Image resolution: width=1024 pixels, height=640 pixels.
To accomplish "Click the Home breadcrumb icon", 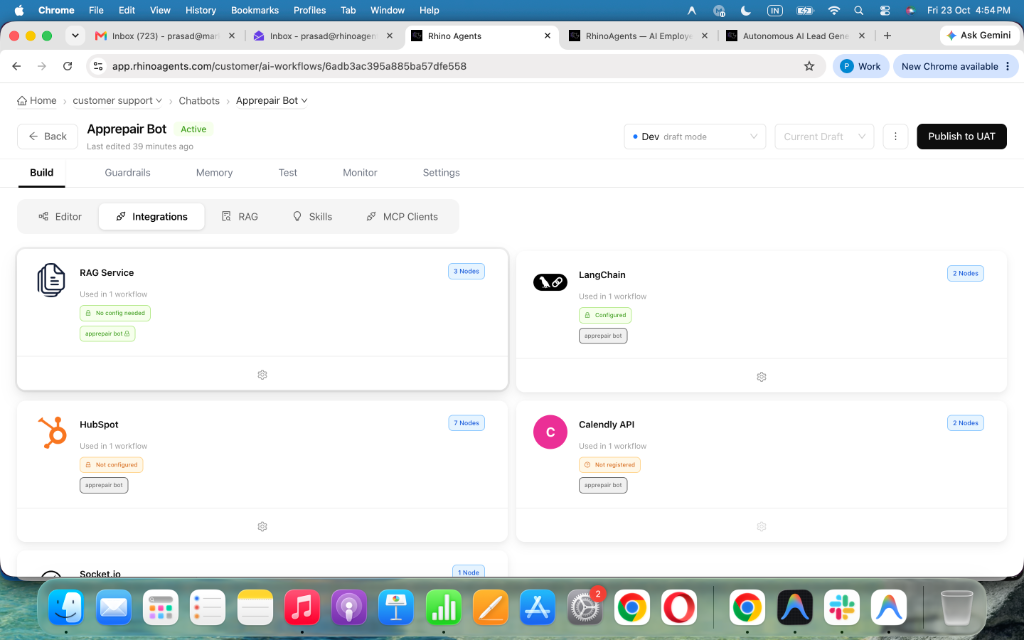I will [22, 101].
